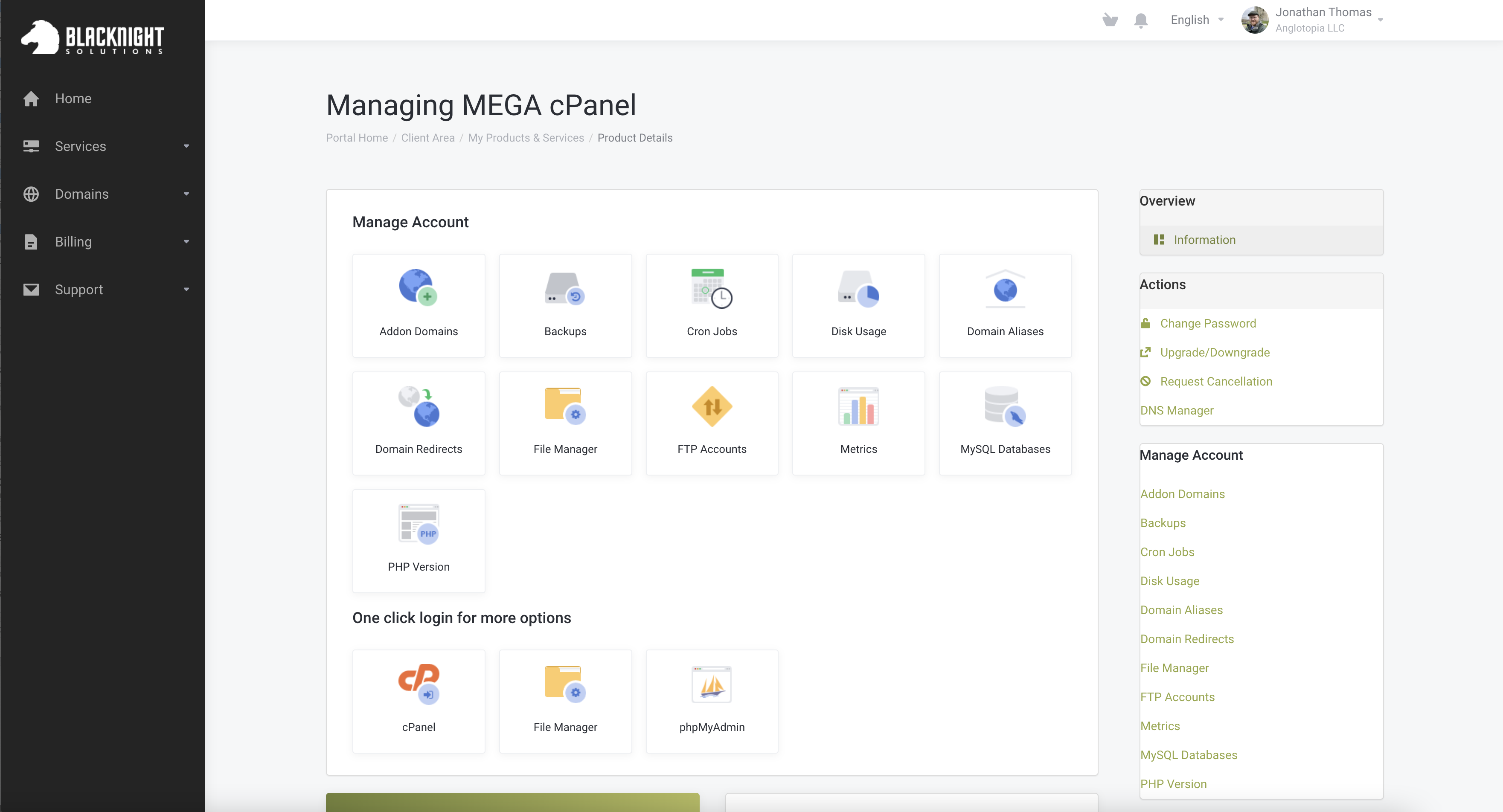Open the DNS Manager link
Screen dimensions: 1503x812
[x=1177, y=410]
